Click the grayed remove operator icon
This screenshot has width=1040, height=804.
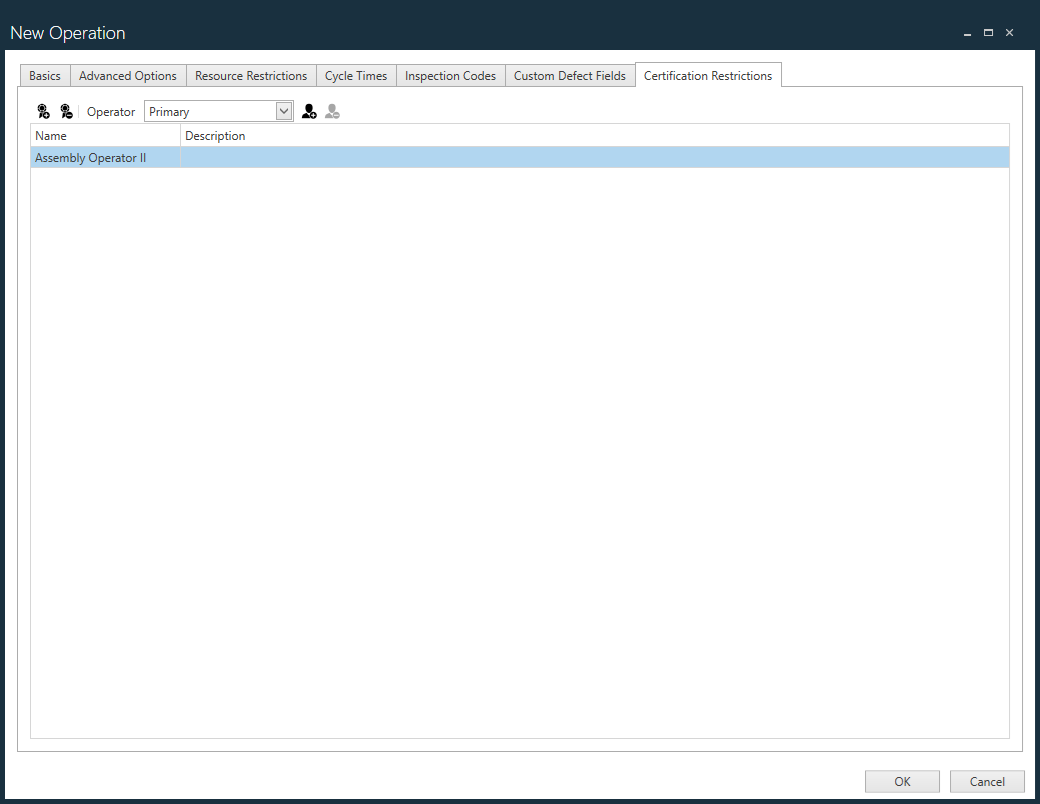point(332,111)
